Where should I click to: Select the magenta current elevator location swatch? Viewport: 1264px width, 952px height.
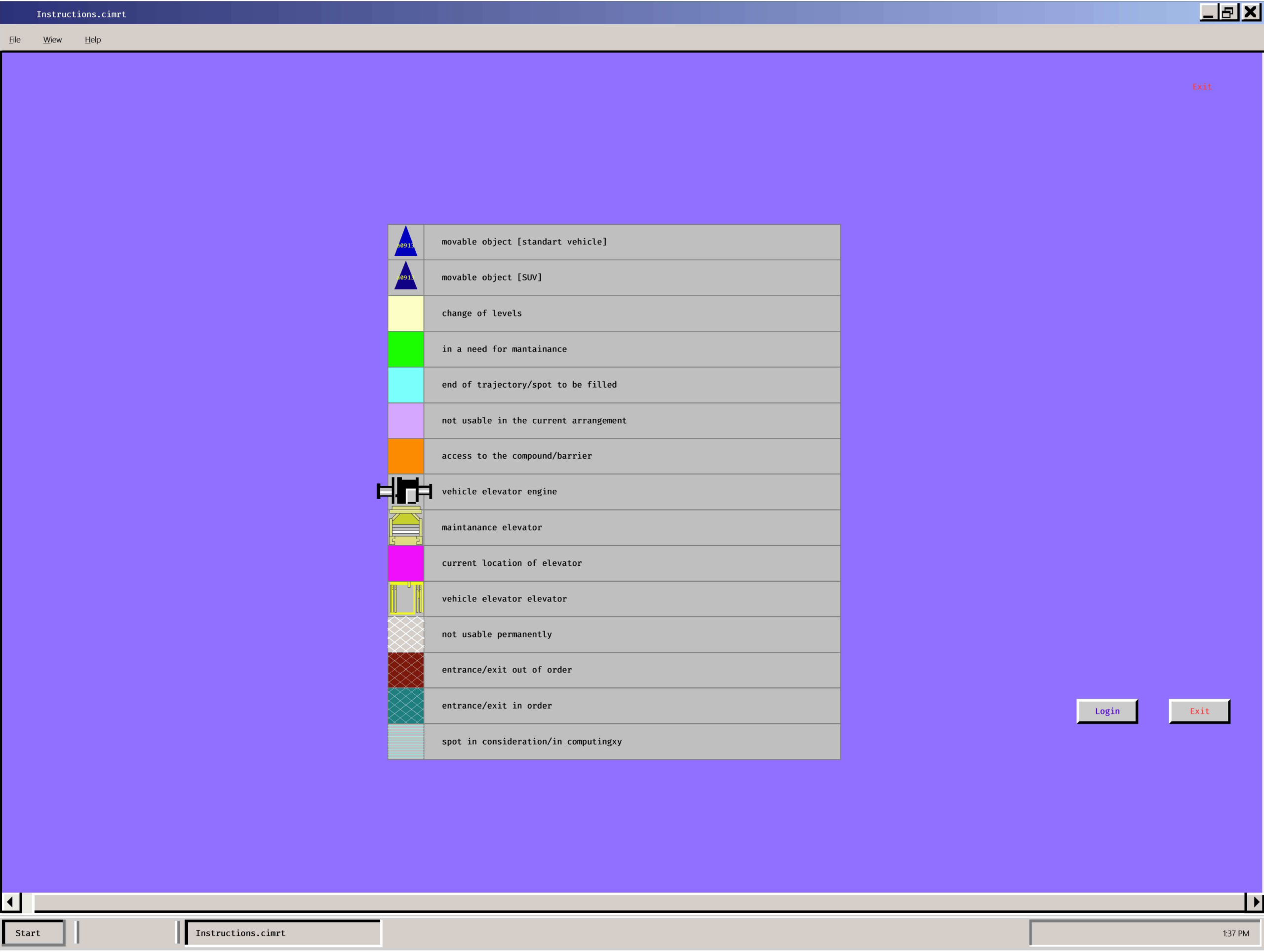point(406,563)
